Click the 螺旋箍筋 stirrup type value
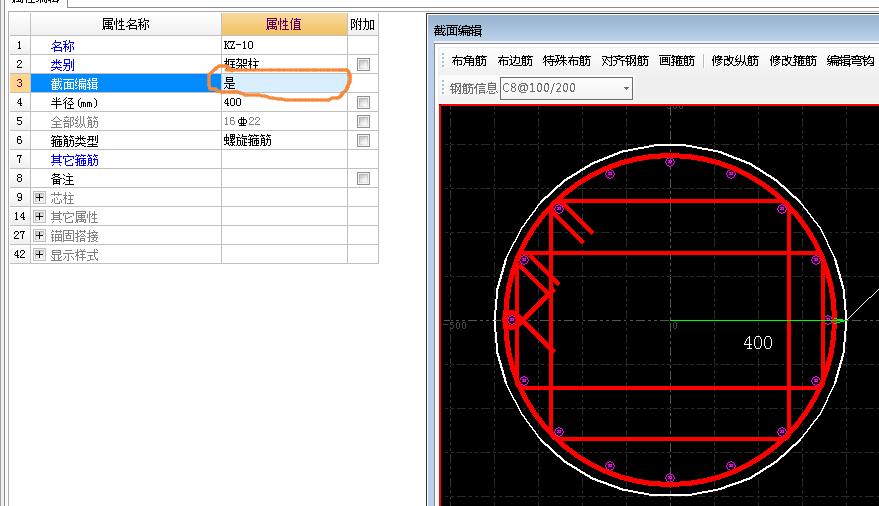This screenshot has height=506, width=879. pyautogui.click(x=284, y=141)
